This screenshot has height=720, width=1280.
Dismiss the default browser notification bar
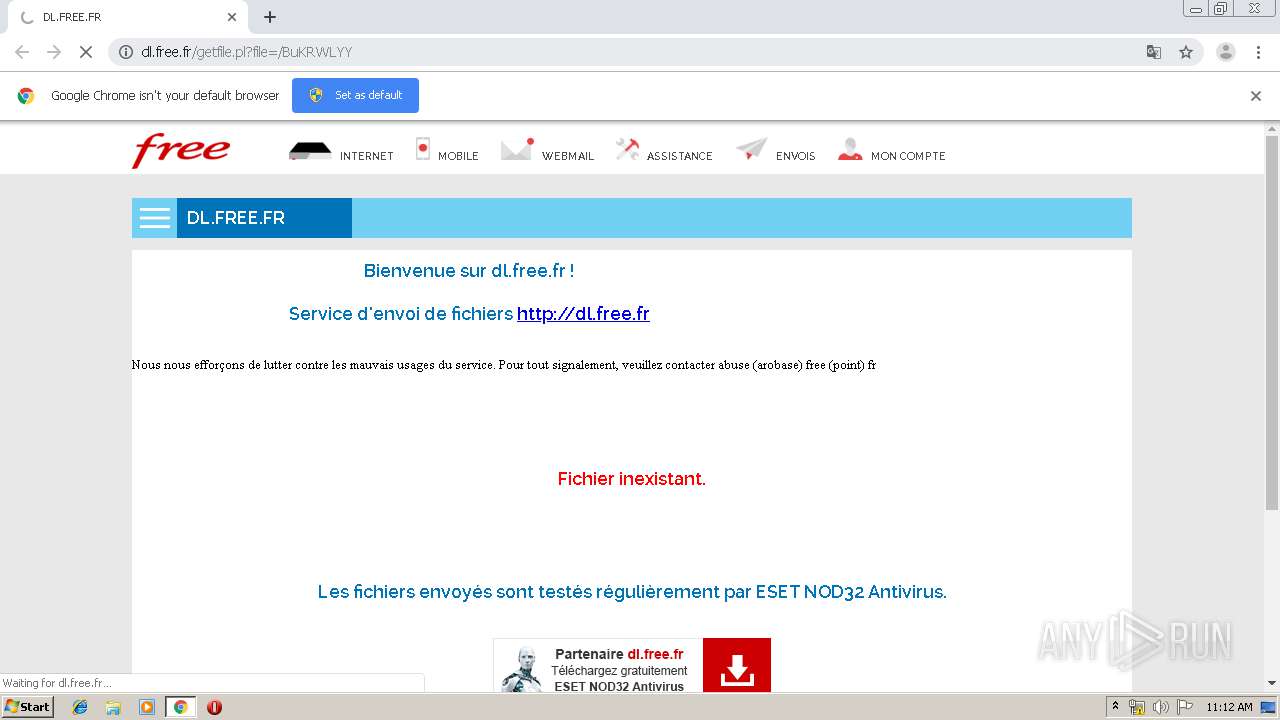(1256, 96)
